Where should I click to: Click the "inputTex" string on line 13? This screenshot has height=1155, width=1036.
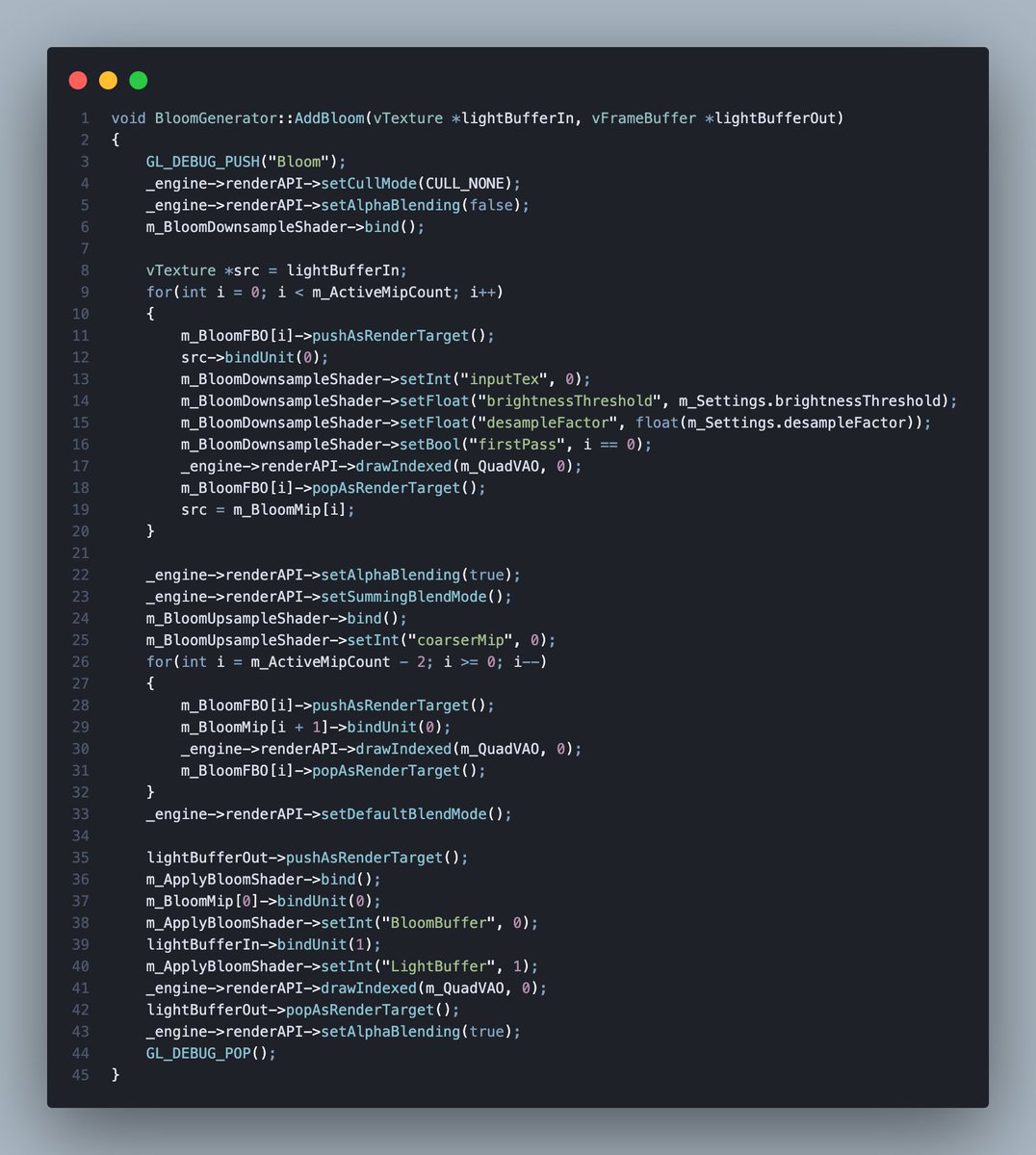[x=505, y=379]
